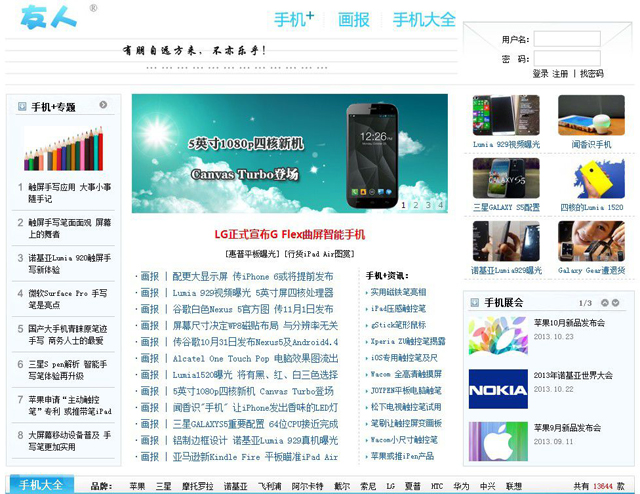Image resolution: width=640 pixels, height=494 pixels.
Task: Select brand HTC in brand bar
Action: click(x=437, y=486)
